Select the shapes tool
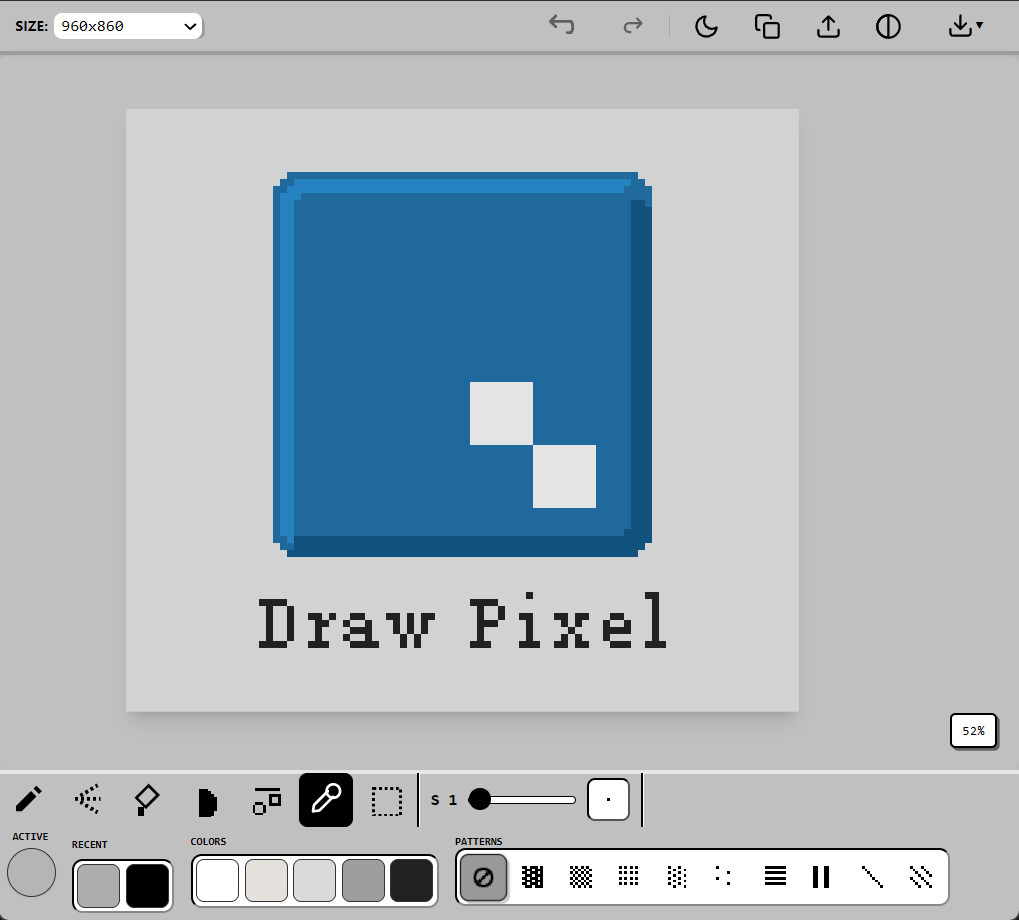 point(266,800)
